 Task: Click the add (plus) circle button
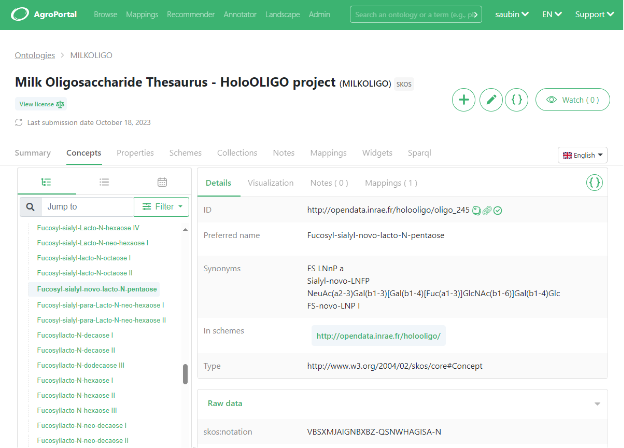coord(463,100)
